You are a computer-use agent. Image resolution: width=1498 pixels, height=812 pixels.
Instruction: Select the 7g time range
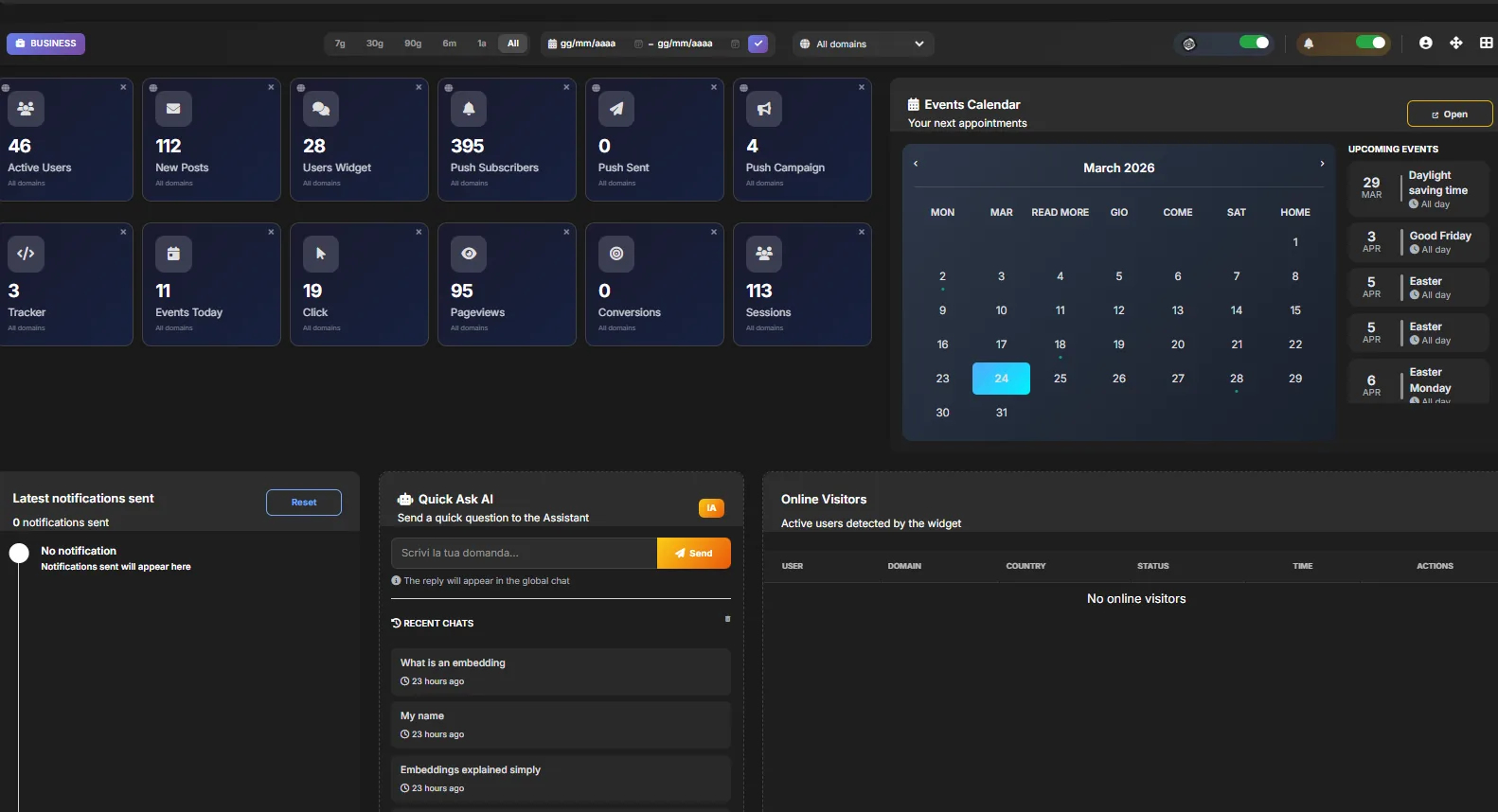340,44
